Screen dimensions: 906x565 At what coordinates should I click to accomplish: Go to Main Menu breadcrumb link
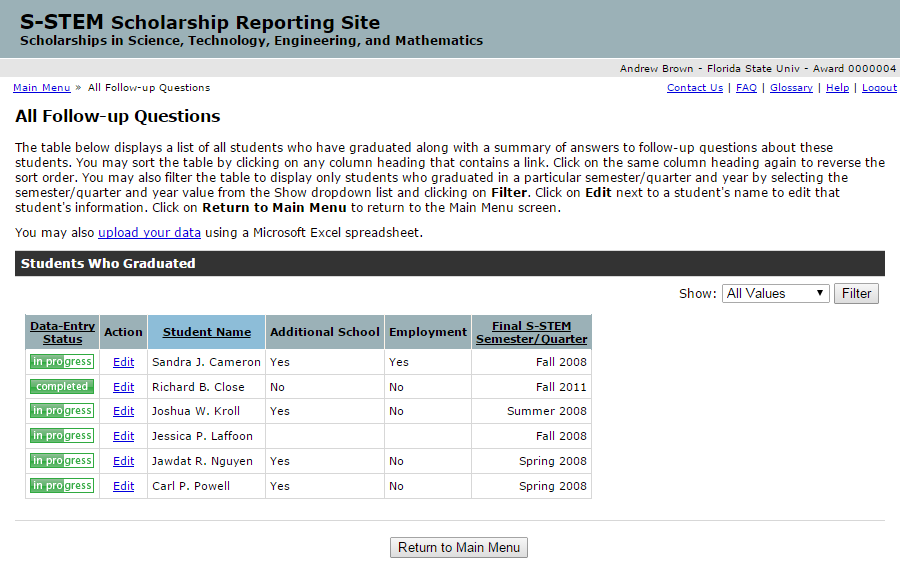41,88
